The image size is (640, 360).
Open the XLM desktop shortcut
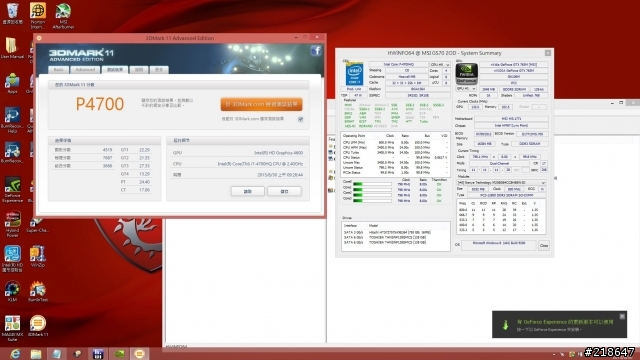pyautogui.click(x=12, y=291)
